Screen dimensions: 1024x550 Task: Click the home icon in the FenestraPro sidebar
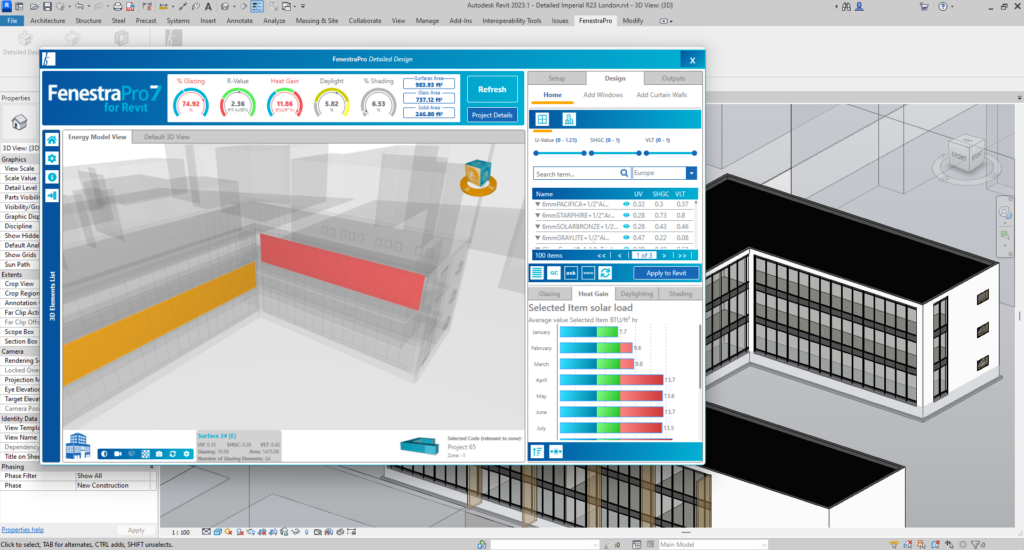[52, 140]
